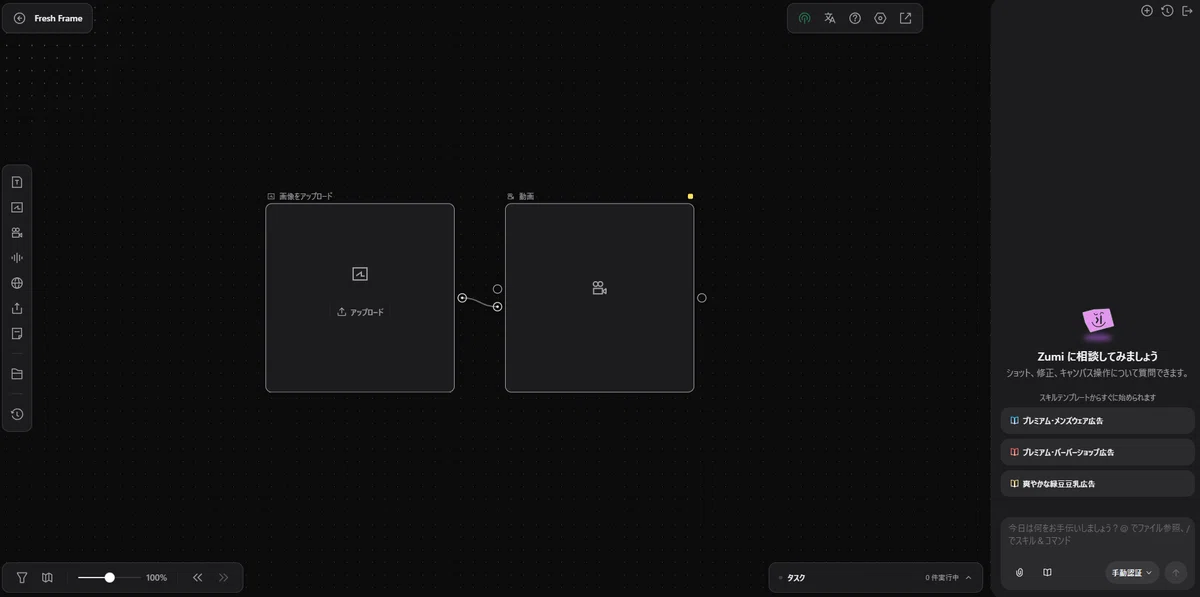Click the undo double-chevron left button
The height and width of the screenshot is (597, 1200).
(x=198, y=577)
